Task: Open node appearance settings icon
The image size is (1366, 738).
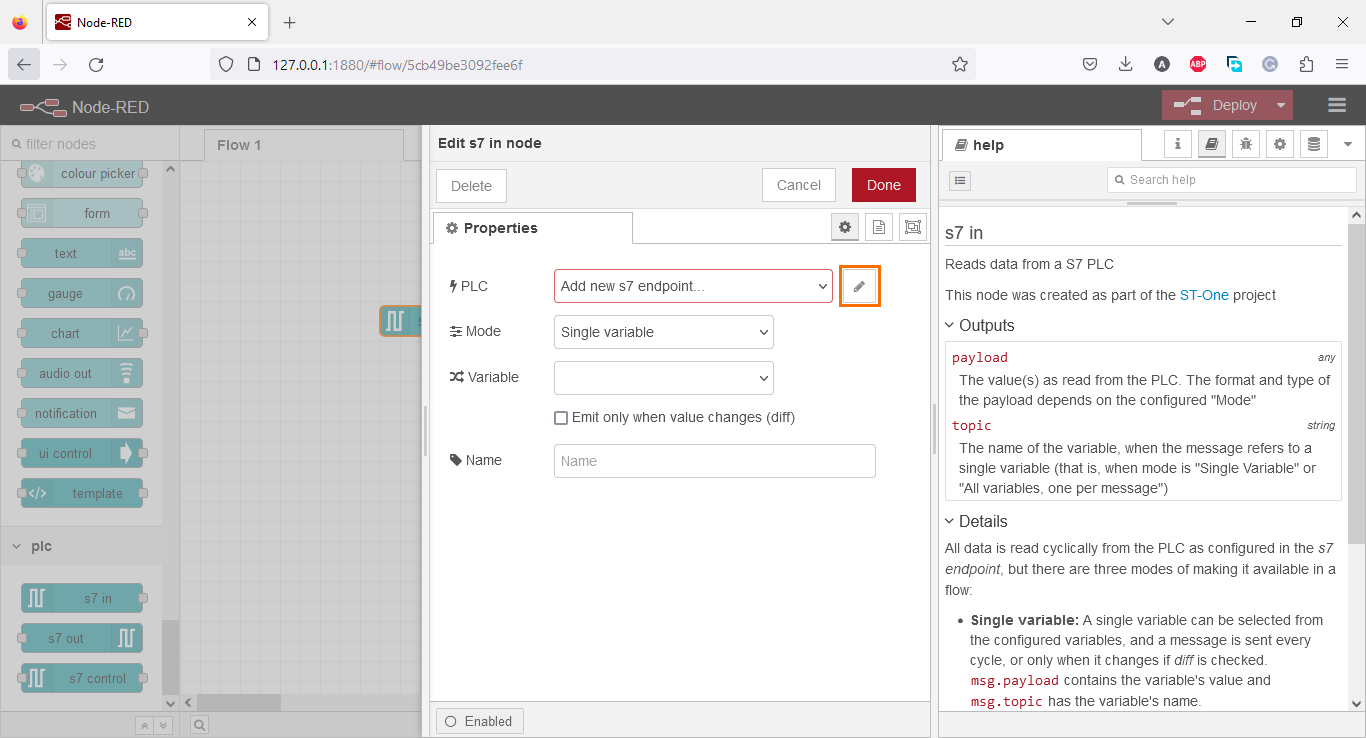Action: click(x=913, y=227)
